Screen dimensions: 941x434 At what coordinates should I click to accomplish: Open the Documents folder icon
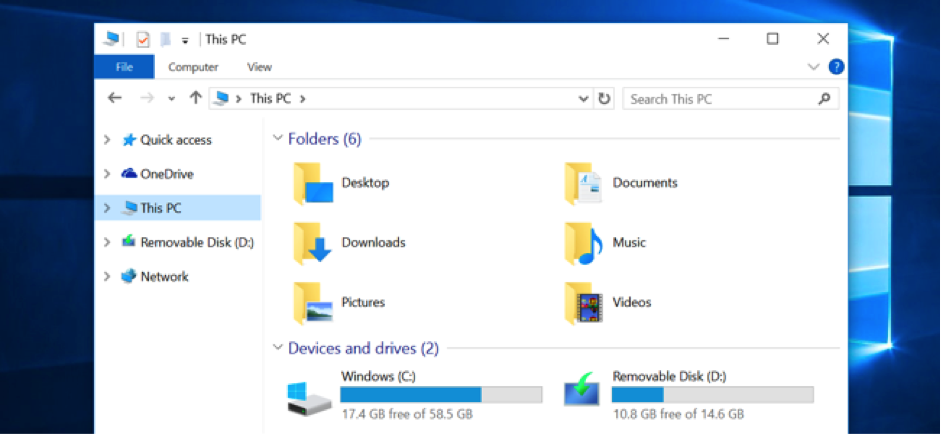[x=583, y=184]
